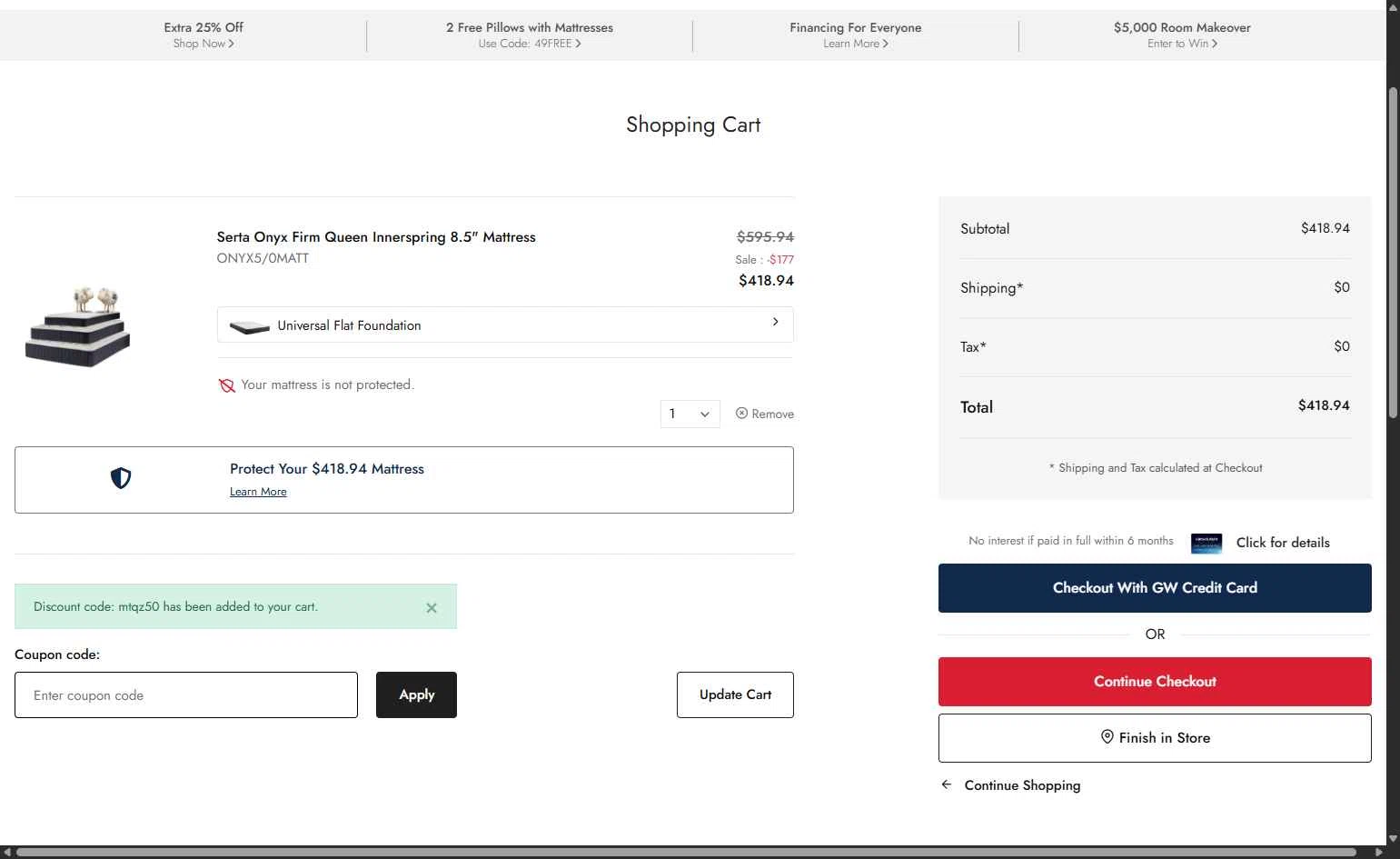Click the Sale : -$177 discount text
1400x859 pixels.
(764, 260)
